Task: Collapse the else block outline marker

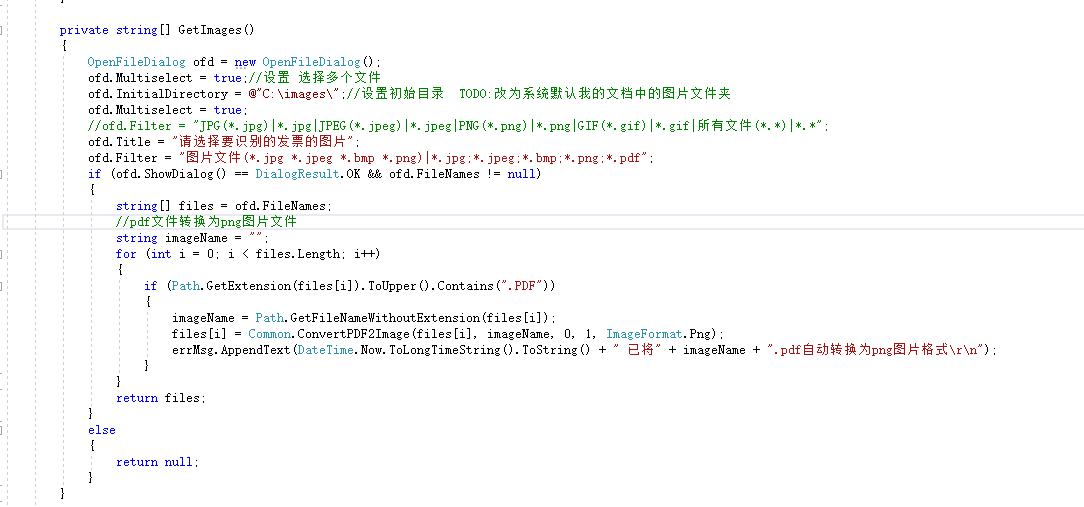Action: click(2, 430)
